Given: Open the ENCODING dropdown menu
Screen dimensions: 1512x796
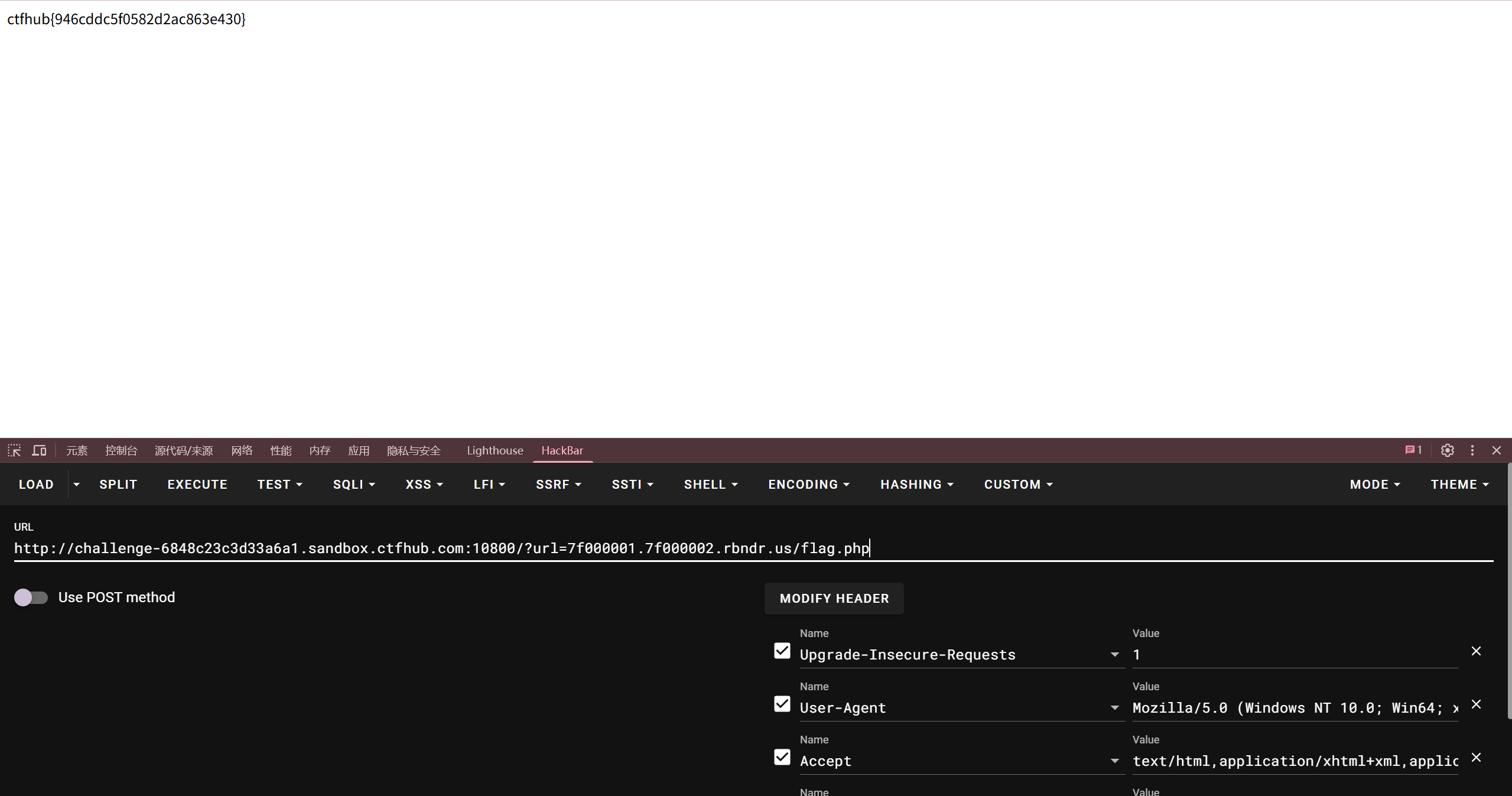Looking at the screenshot, I should pos(808,485).
